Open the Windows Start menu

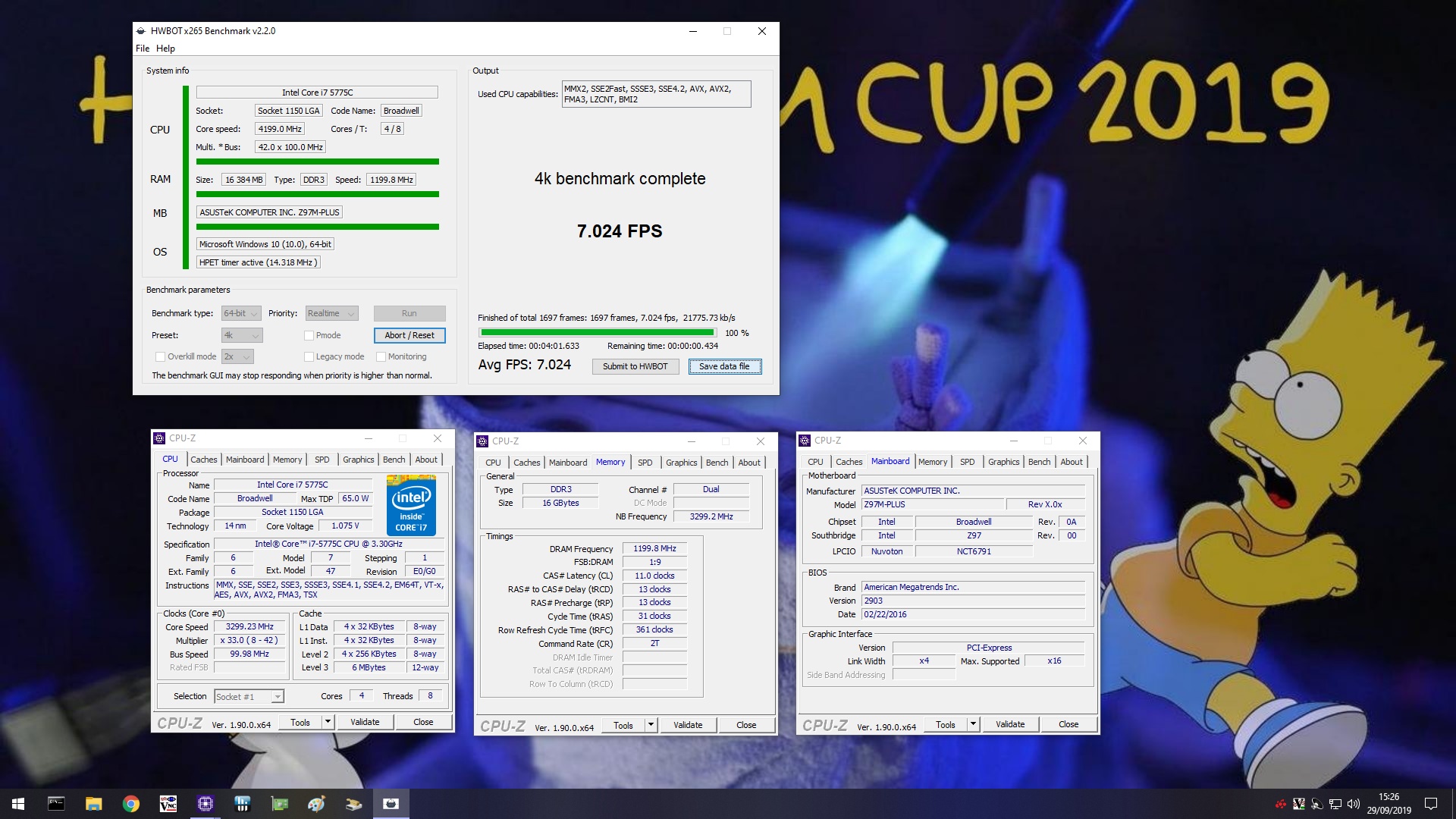18,804
